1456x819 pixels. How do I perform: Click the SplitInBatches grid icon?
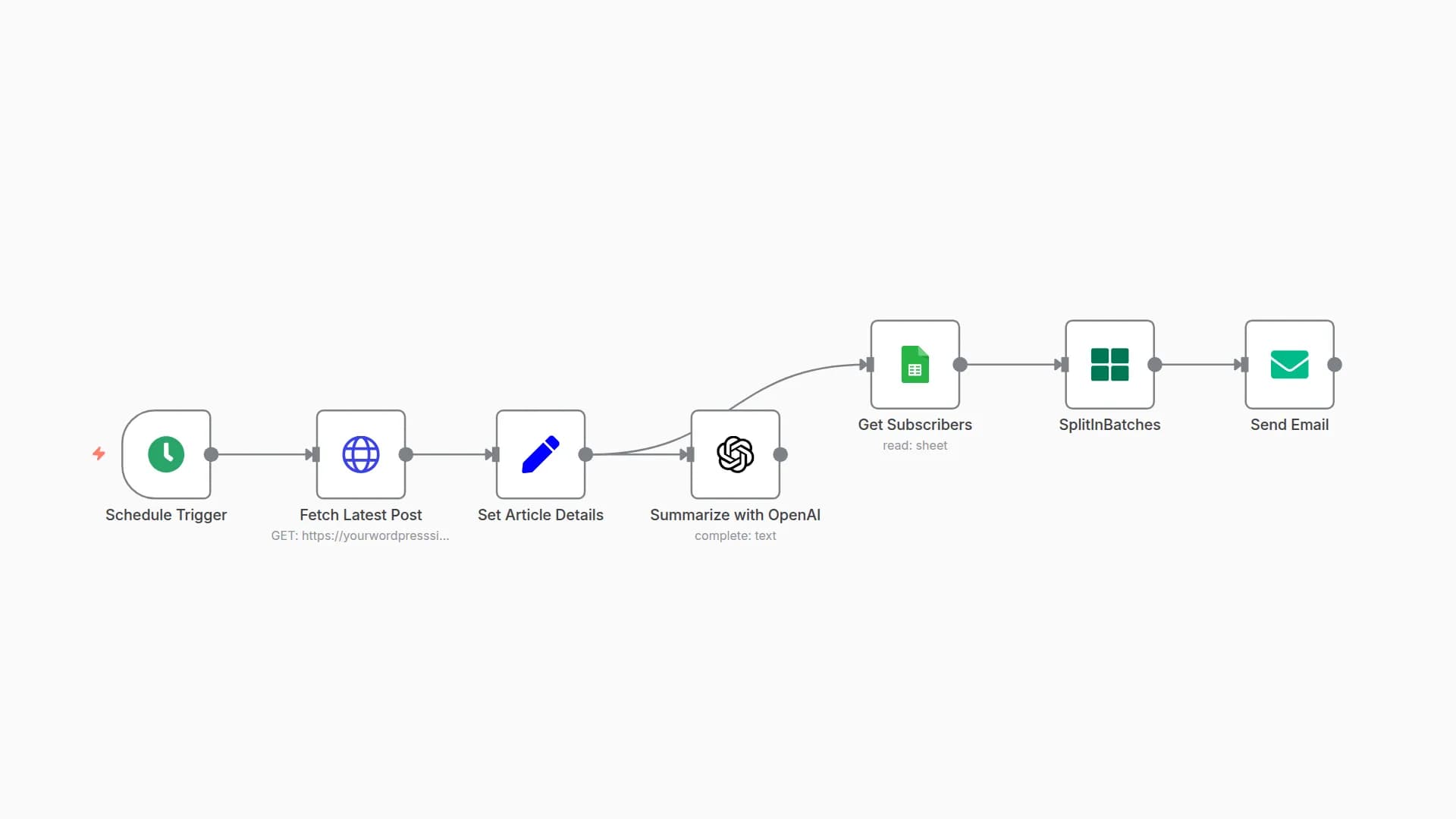(x=1109, y=365)
